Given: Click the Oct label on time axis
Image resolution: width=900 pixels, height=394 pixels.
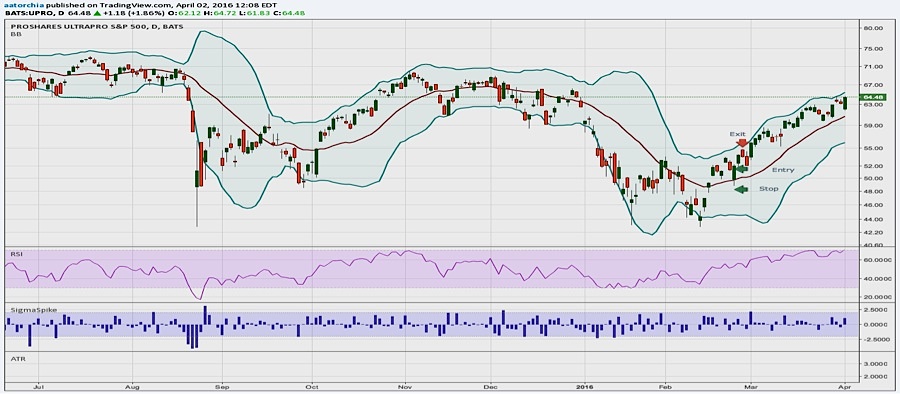Looking at the screenshot, I should [x=312, y=388].
